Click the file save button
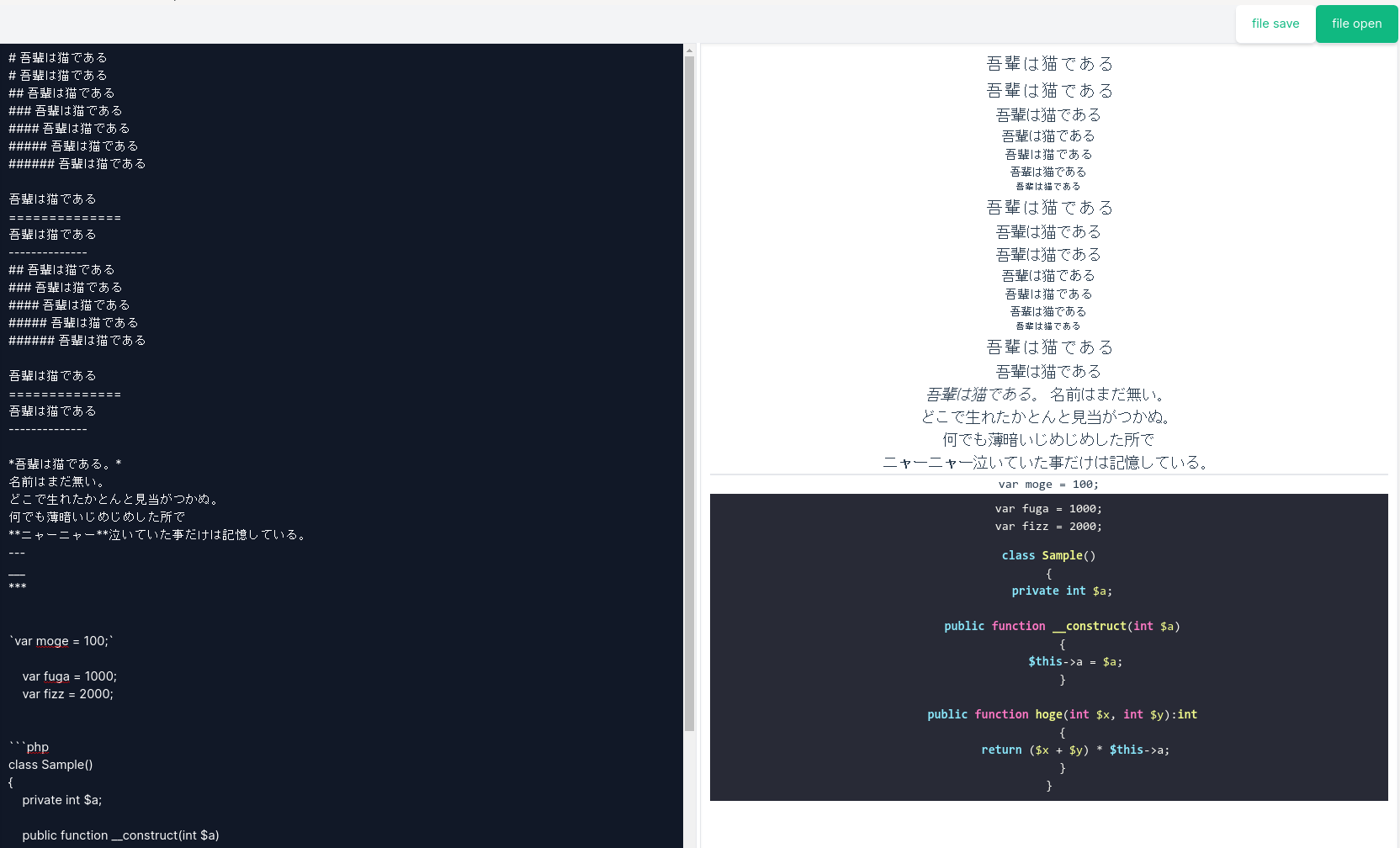Image resolution: width=1400 pixels, height=848 pixels. tap(1275, 24)
